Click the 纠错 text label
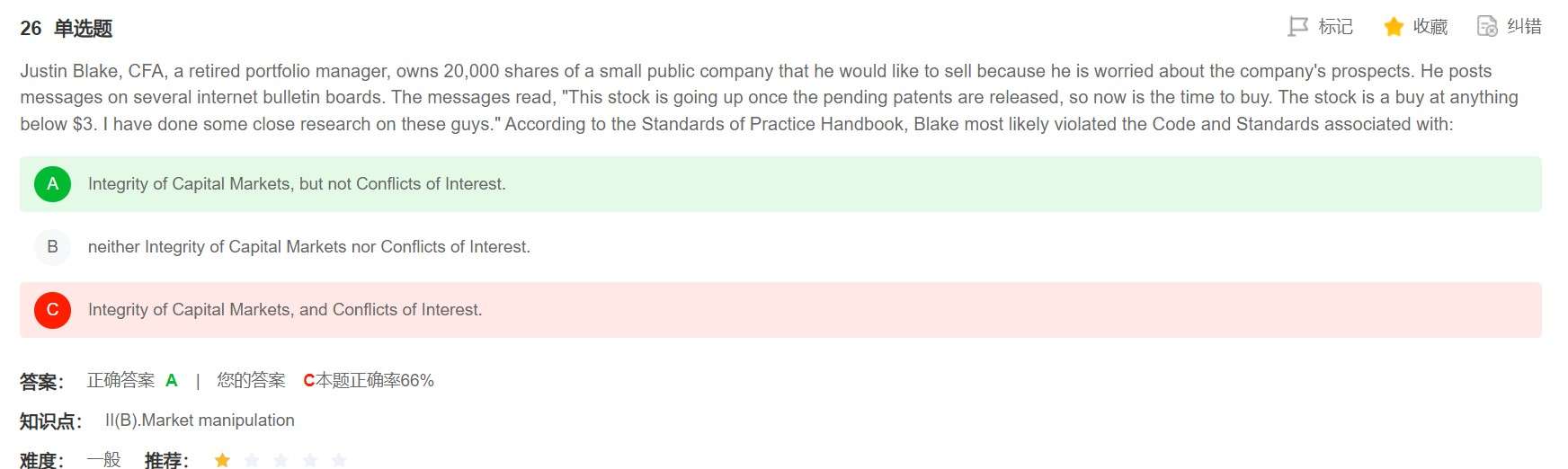This screenshot has height=469, width=1568. click(x=1525, y=27)
